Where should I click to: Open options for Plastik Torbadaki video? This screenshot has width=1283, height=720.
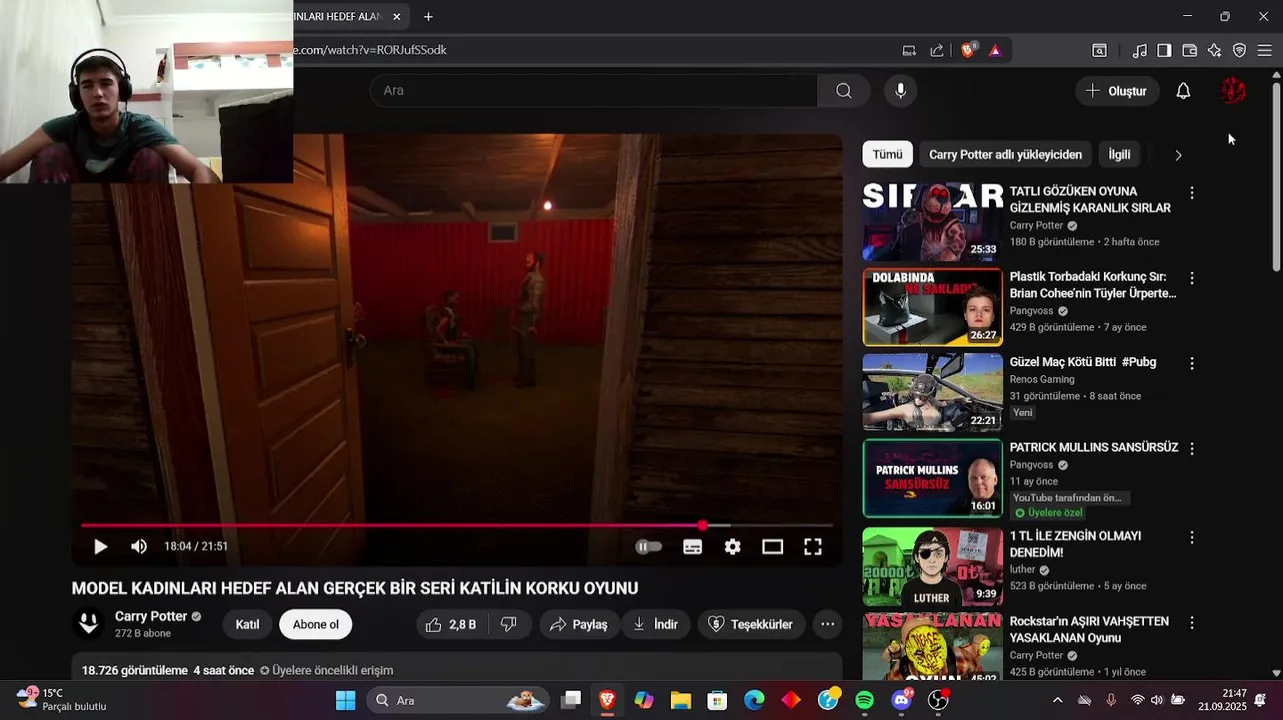pyautogui.click(x=1191, y=278)
